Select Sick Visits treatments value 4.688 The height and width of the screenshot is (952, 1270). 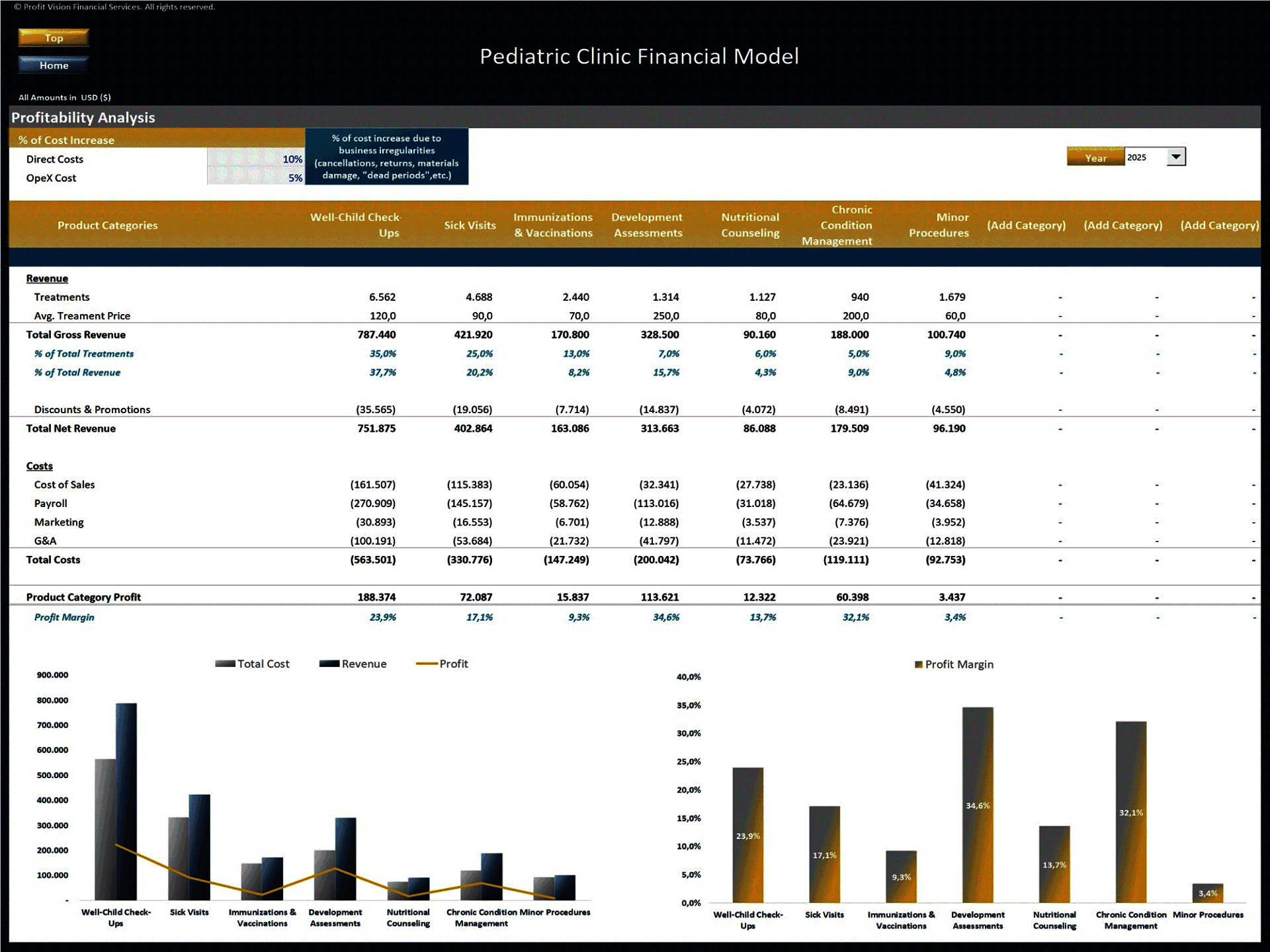click(x=479, y=297)
